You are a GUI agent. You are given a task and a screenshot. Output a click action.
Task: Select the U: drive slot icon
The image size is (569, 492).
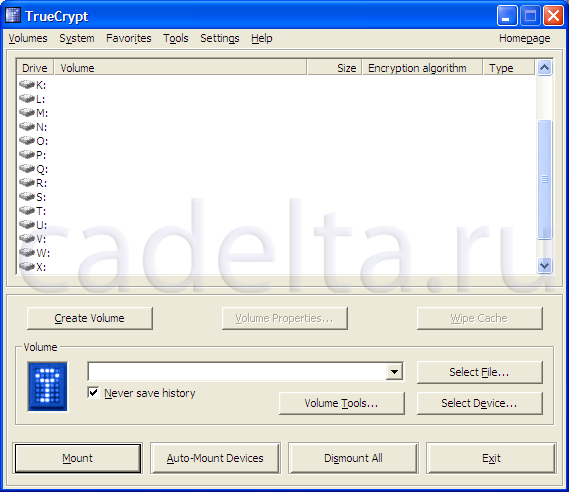point(27,225)
